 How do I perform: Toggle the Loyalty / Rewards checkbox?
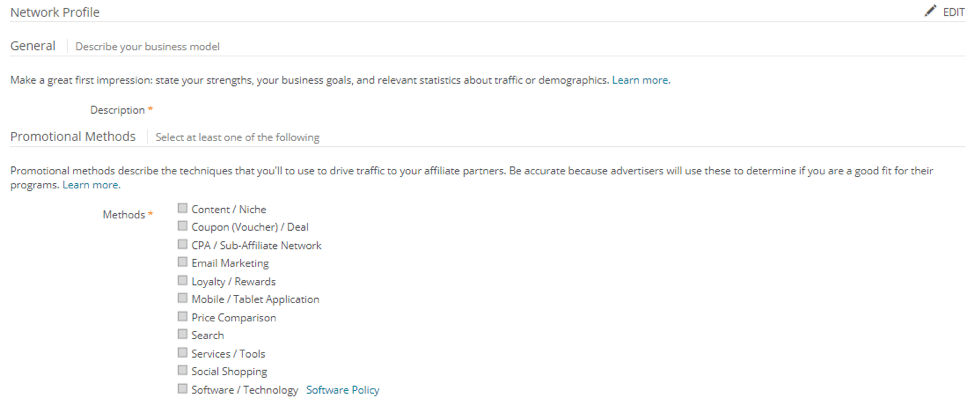(183, 281)
